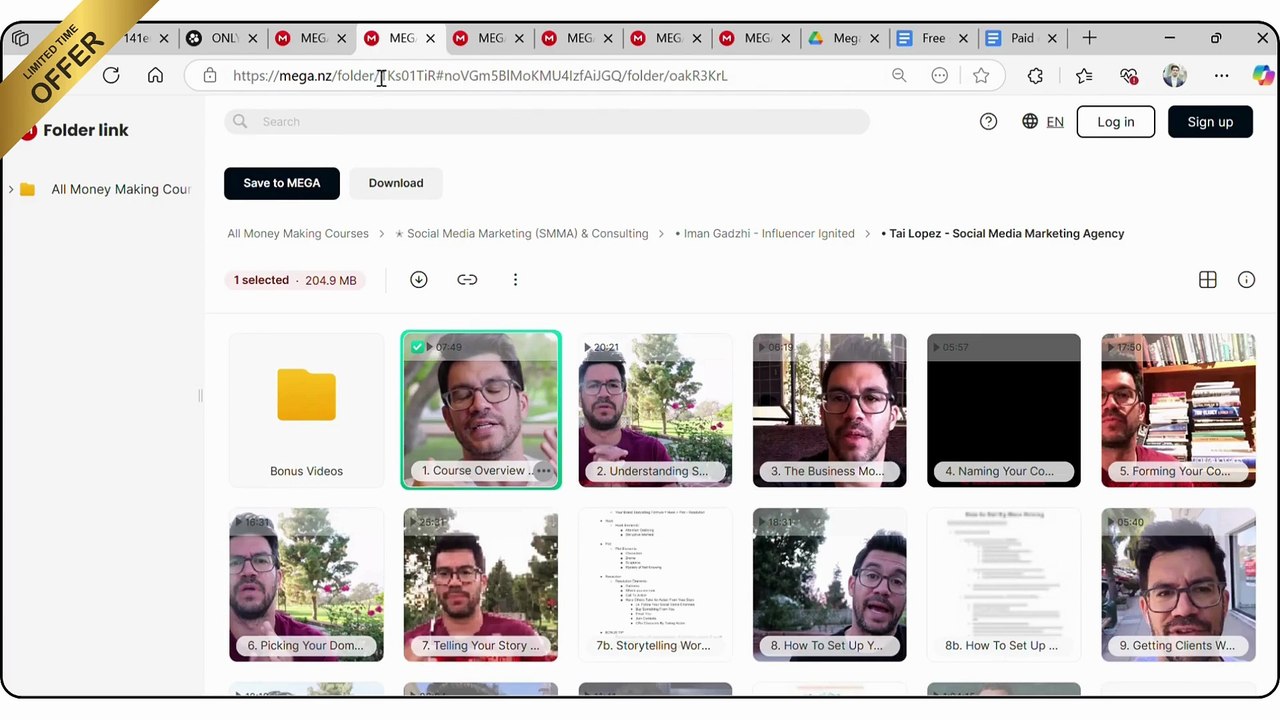Add page to favorites star icon
The image size is (1280, 720).
(981, 76)
